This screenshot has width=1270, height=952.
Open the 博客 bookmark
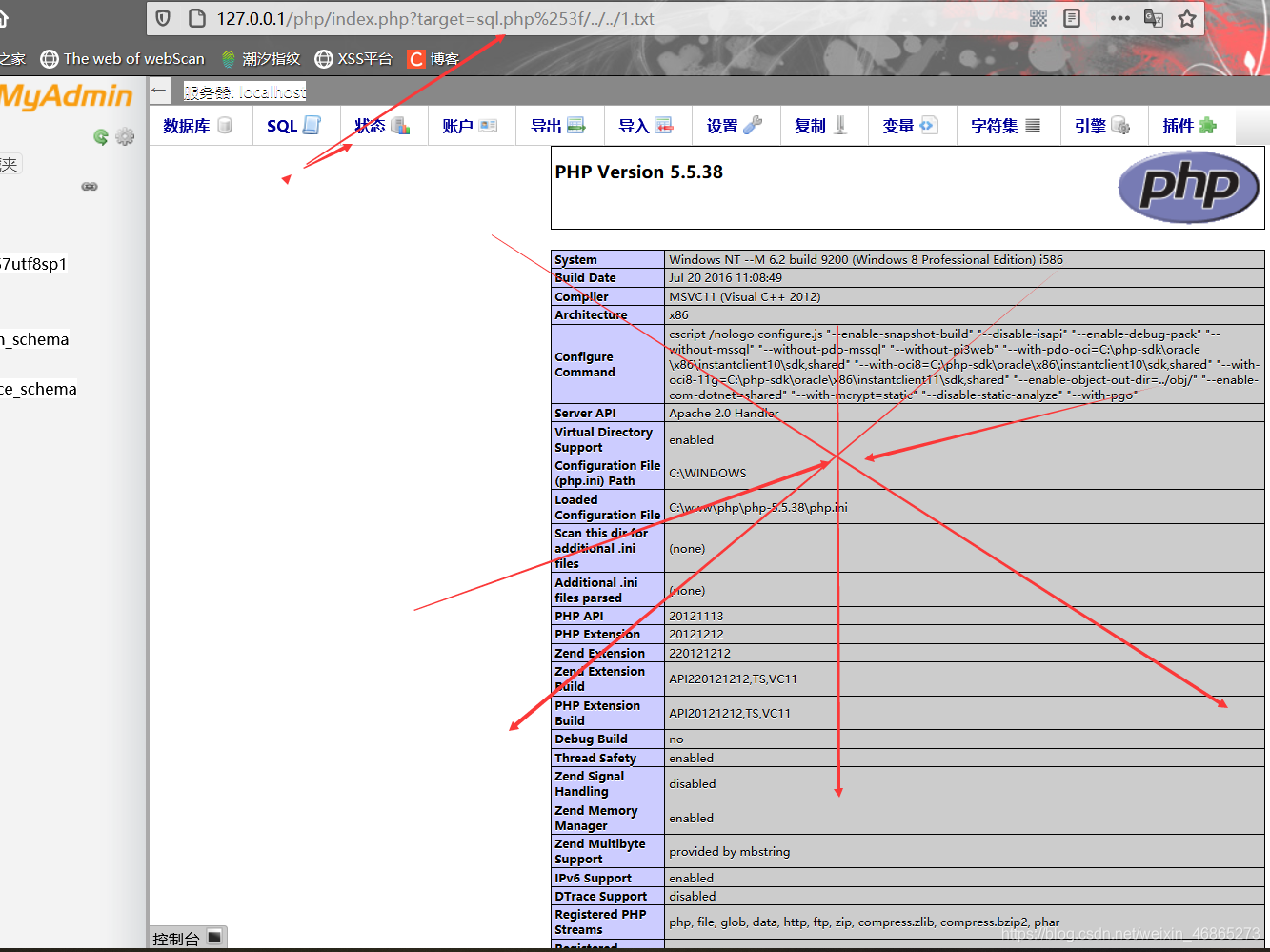[x=433, y=59]
